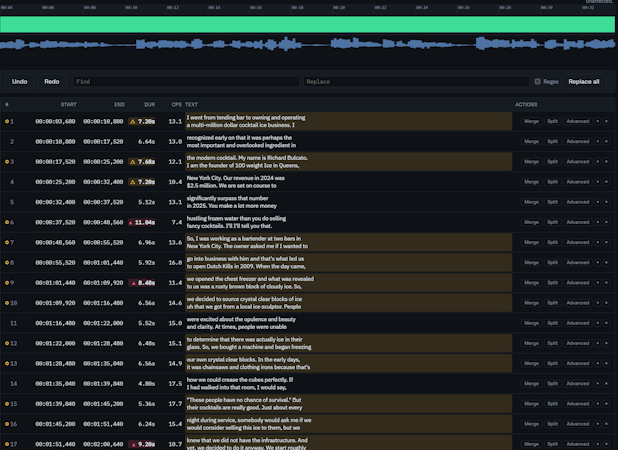The image size is (618, 450).
Task: Open Advanced options for row 7
Action: click(577, 242)
